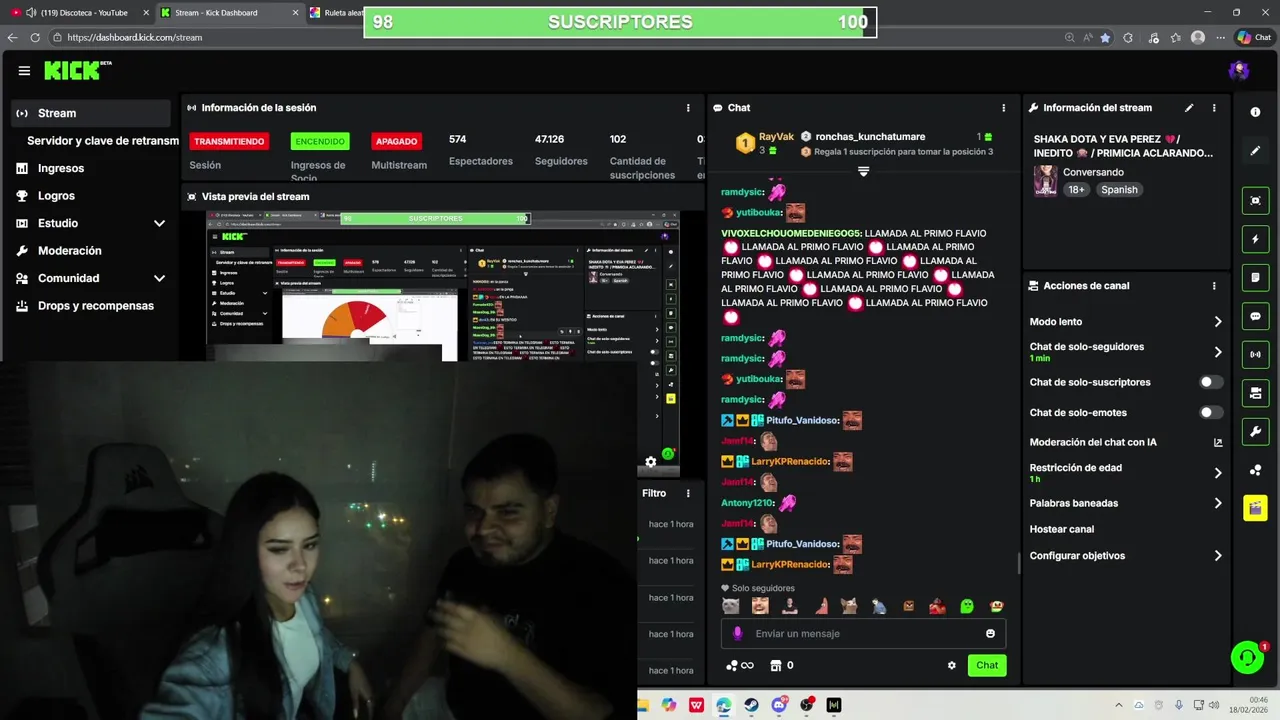Open Steam from the taskbar
The height and width of the screenshot is (720, 1280).
(x=751, y=705)
